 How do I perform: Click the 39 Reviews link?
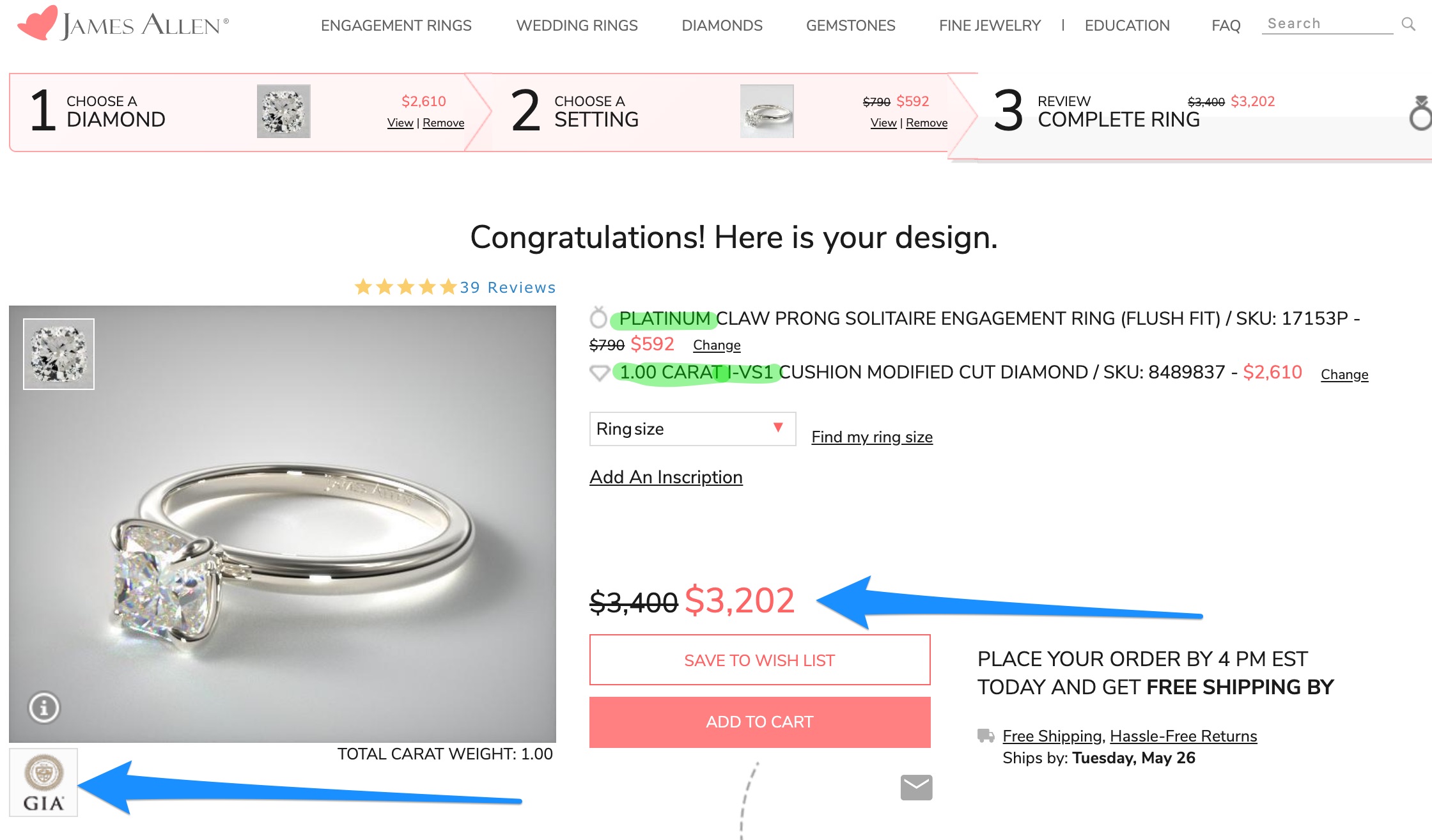(508, 288)
